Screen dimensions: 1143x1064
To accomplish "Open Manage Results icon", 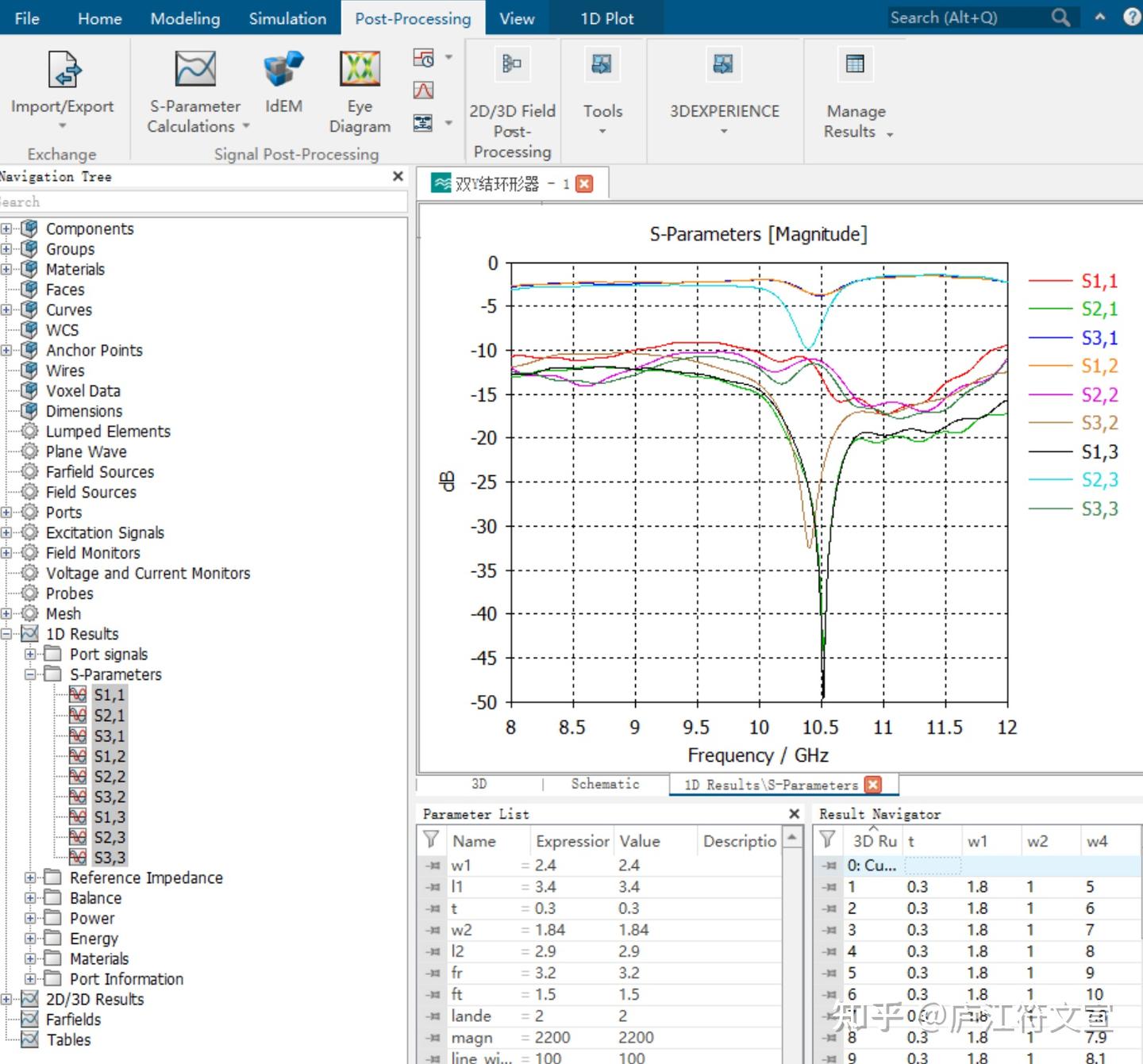I will coord(855,65).
